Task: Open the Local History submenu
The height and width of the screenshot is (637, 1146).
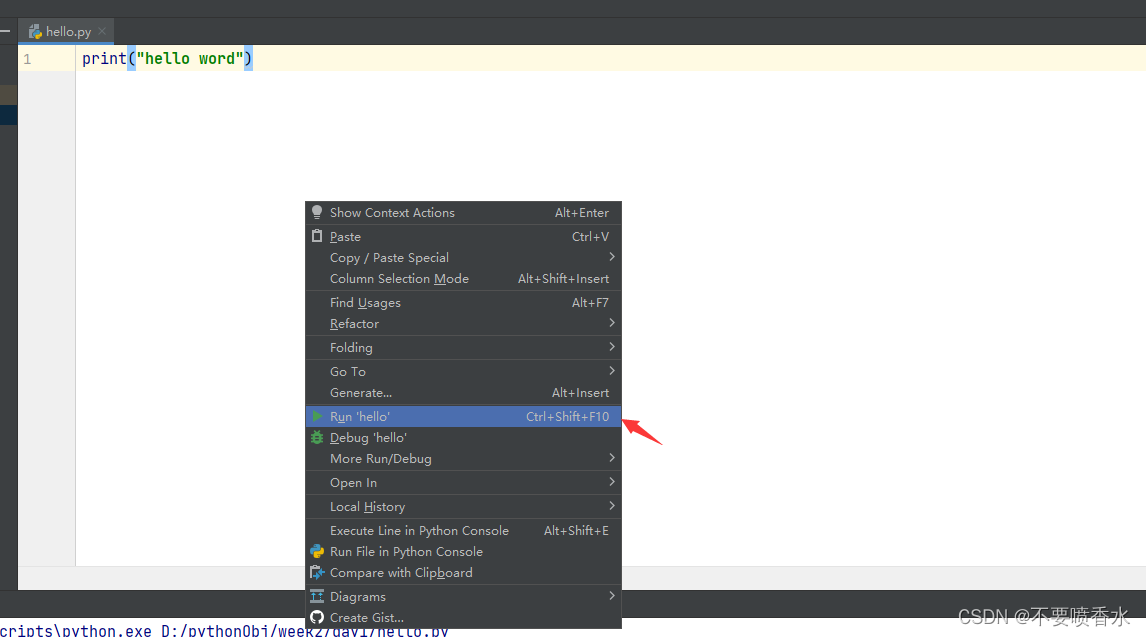Action: click(367, 506)
